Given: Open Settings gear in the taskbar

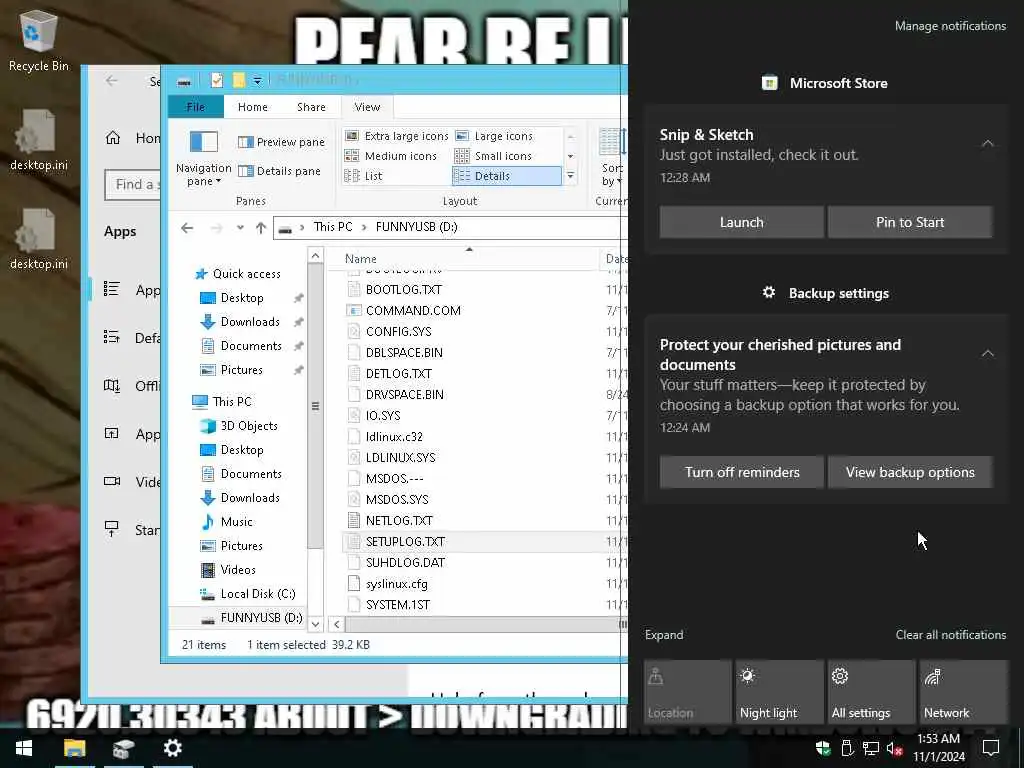Looking at the screenshot, I should (x=172, y=748).
